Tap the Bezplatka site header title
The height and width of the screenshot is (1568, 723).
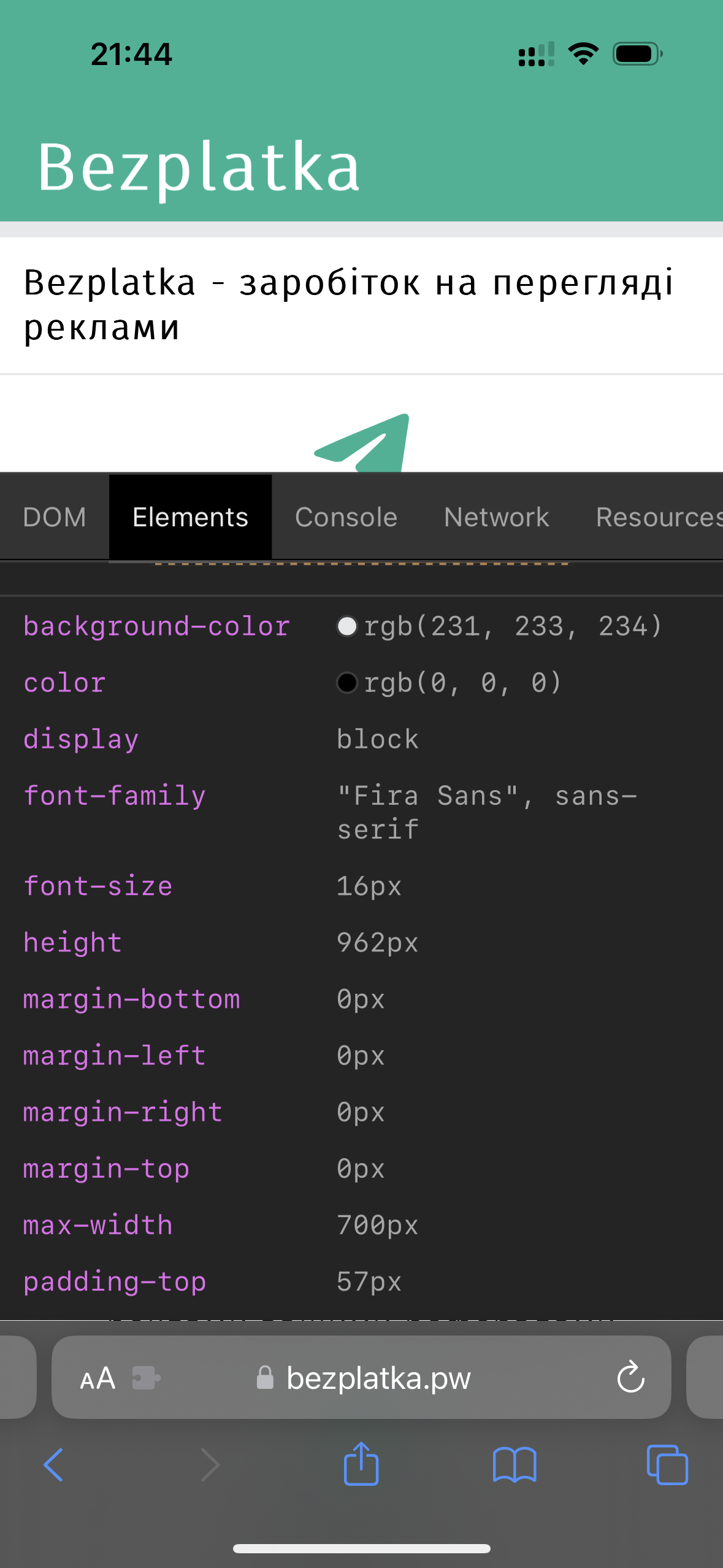(199, 167)
